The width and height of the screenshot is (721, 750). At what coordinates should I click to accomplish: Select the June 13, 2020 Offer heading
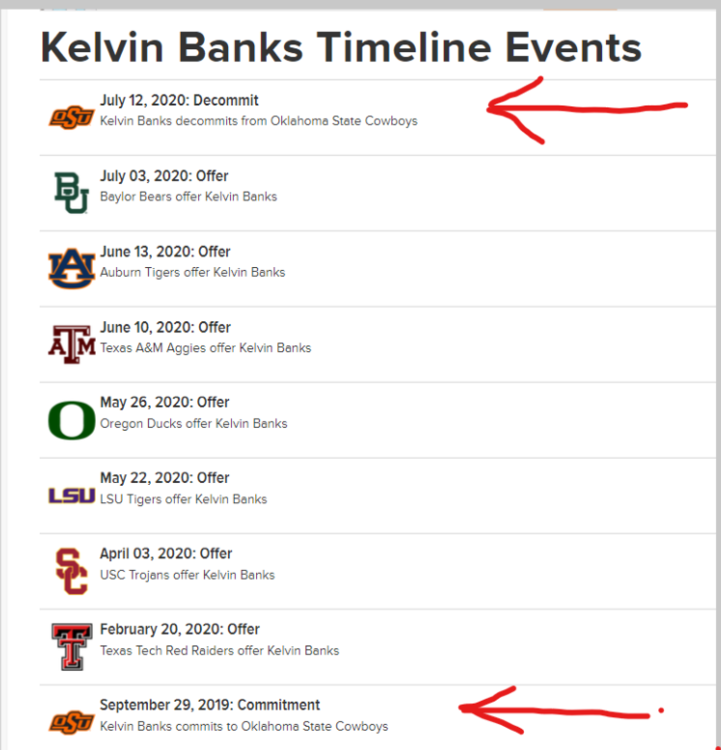point(165,252)
